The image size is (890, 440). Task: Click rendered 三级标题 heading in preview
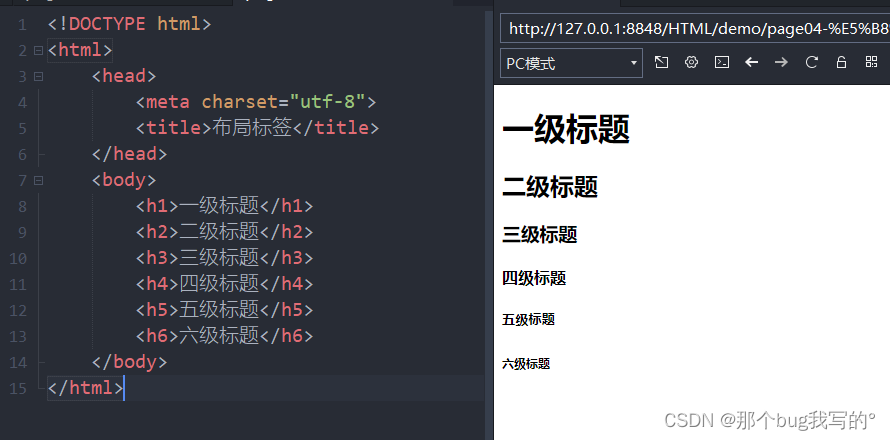tap(540, 234)
